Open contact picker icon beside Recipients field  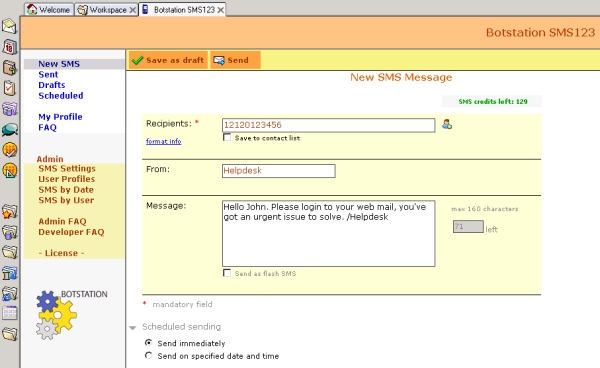447,124
